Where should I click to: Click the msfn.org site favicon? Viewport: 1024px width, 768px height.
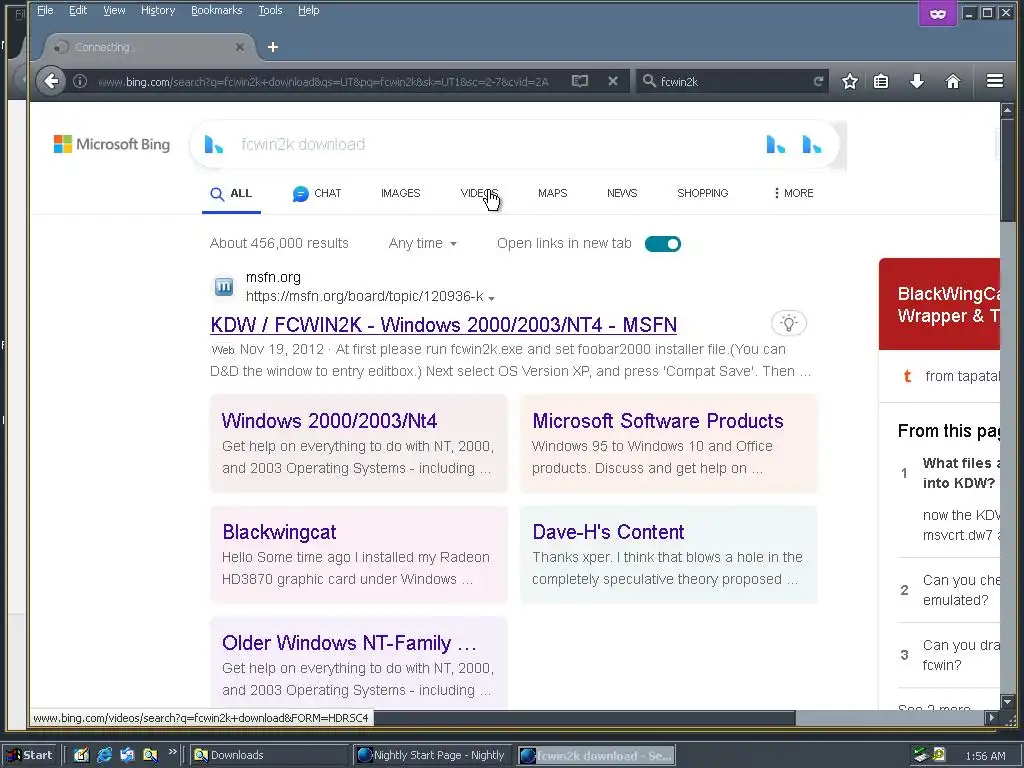[x=224, y=286]
